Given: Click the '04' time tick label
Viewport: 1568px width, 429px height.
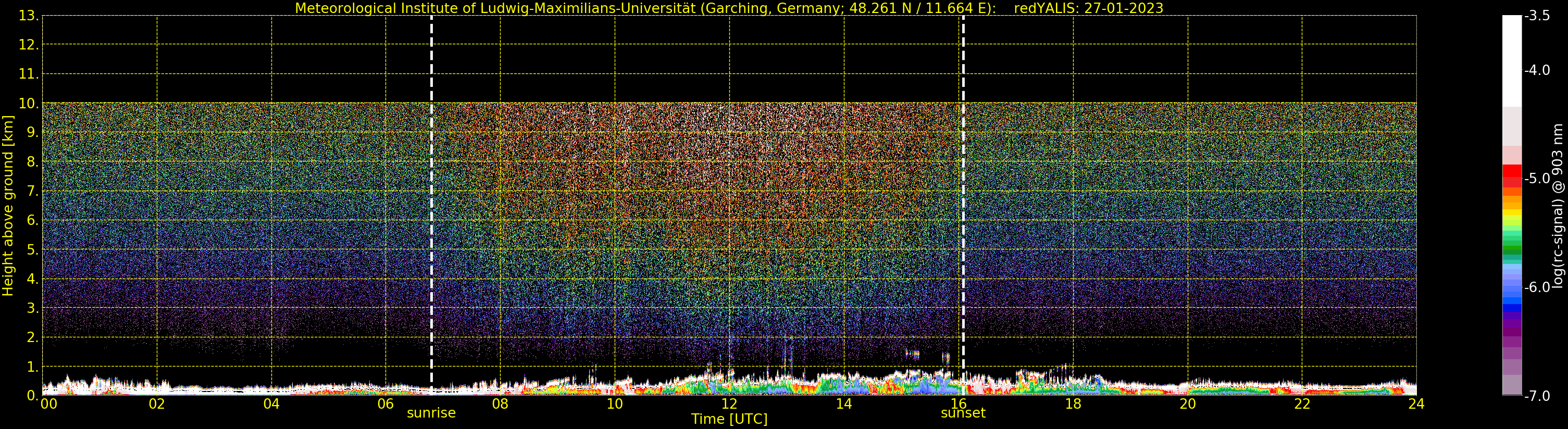Looking at the screenshot, I should point(271,404).
